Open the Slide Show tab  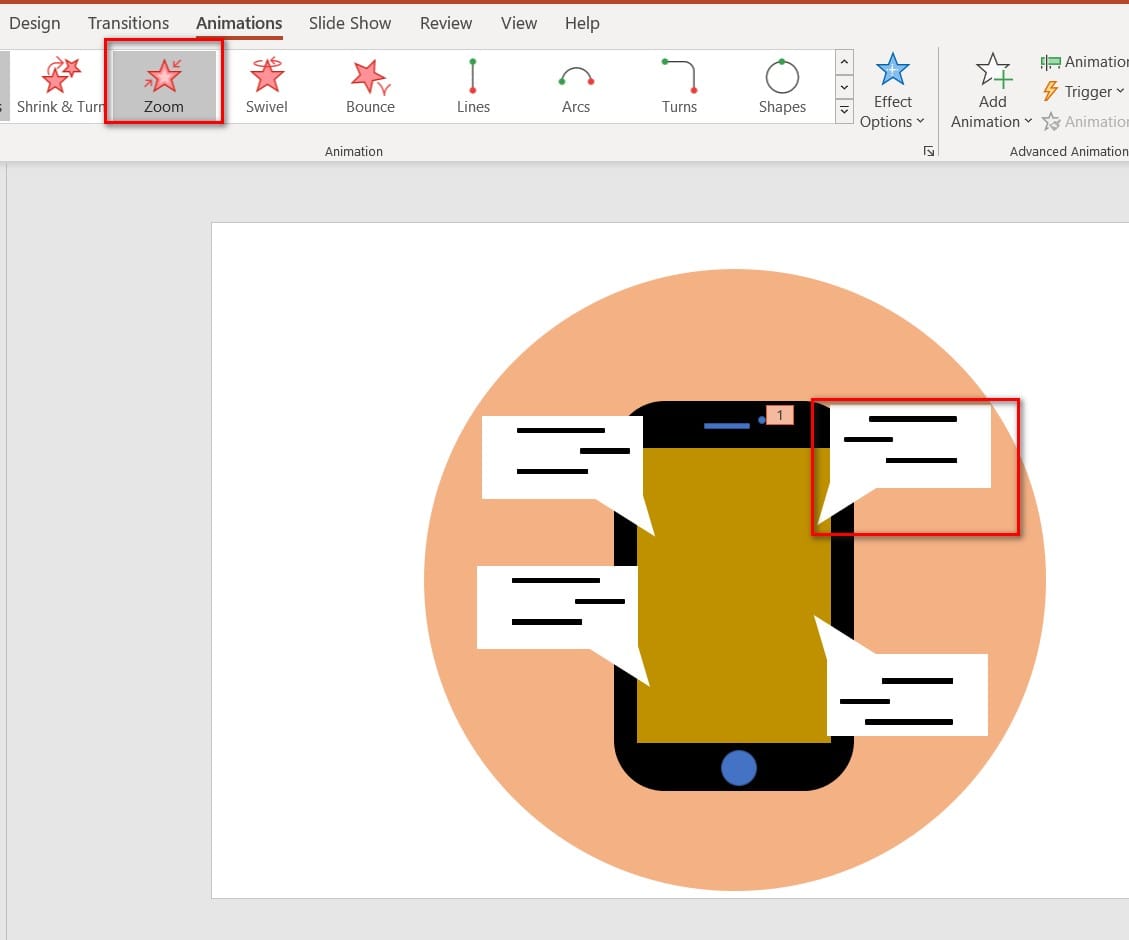350,23
